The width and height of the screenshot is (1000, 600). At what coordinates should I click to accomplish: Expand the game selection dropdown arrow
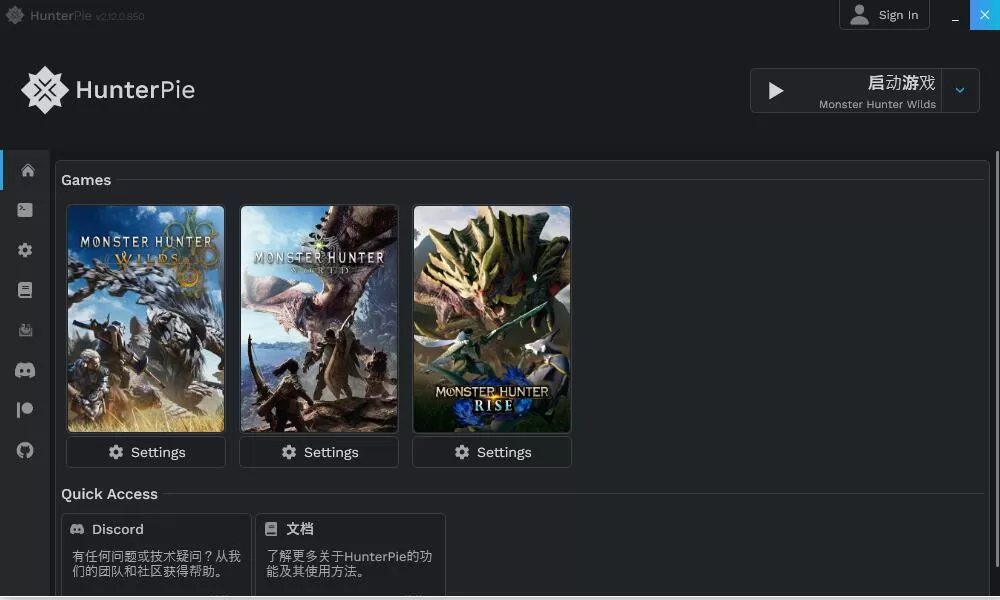960,91
